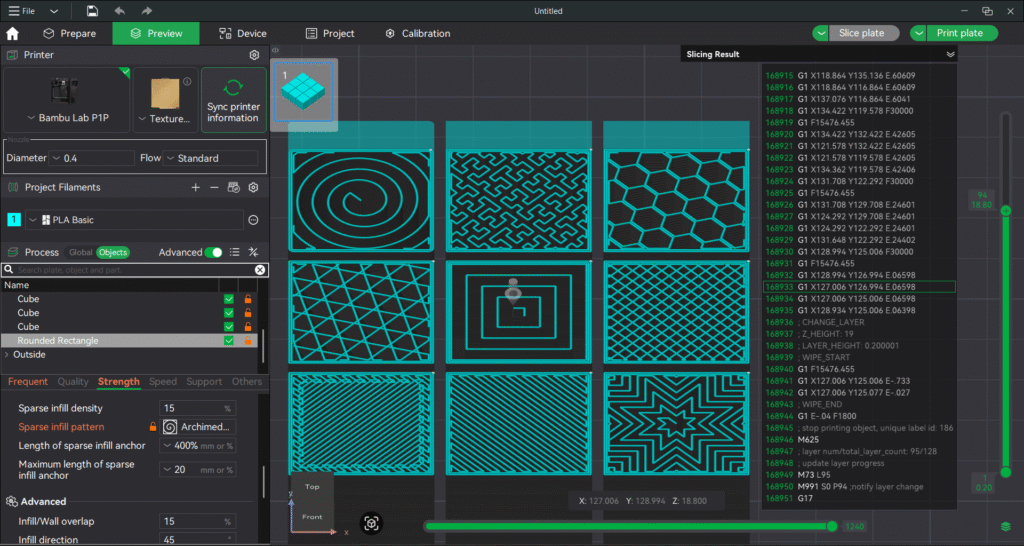
Task: Open the Speed settings tab
Action: [x=163, y=381]
